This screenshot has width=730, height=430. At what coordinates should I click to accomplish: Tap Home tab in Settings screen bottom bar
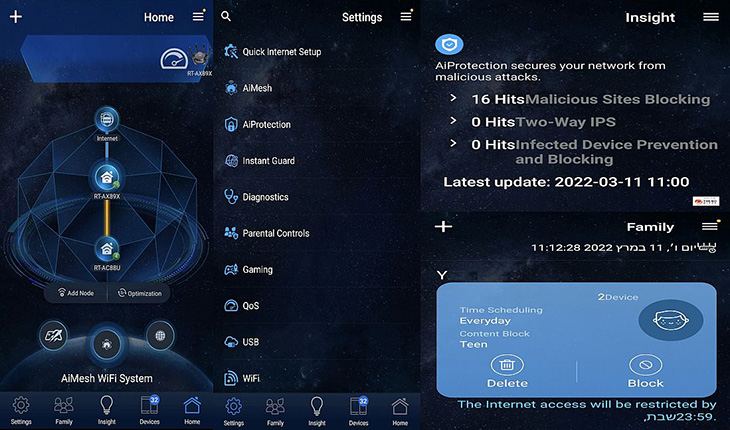point(400,411)
